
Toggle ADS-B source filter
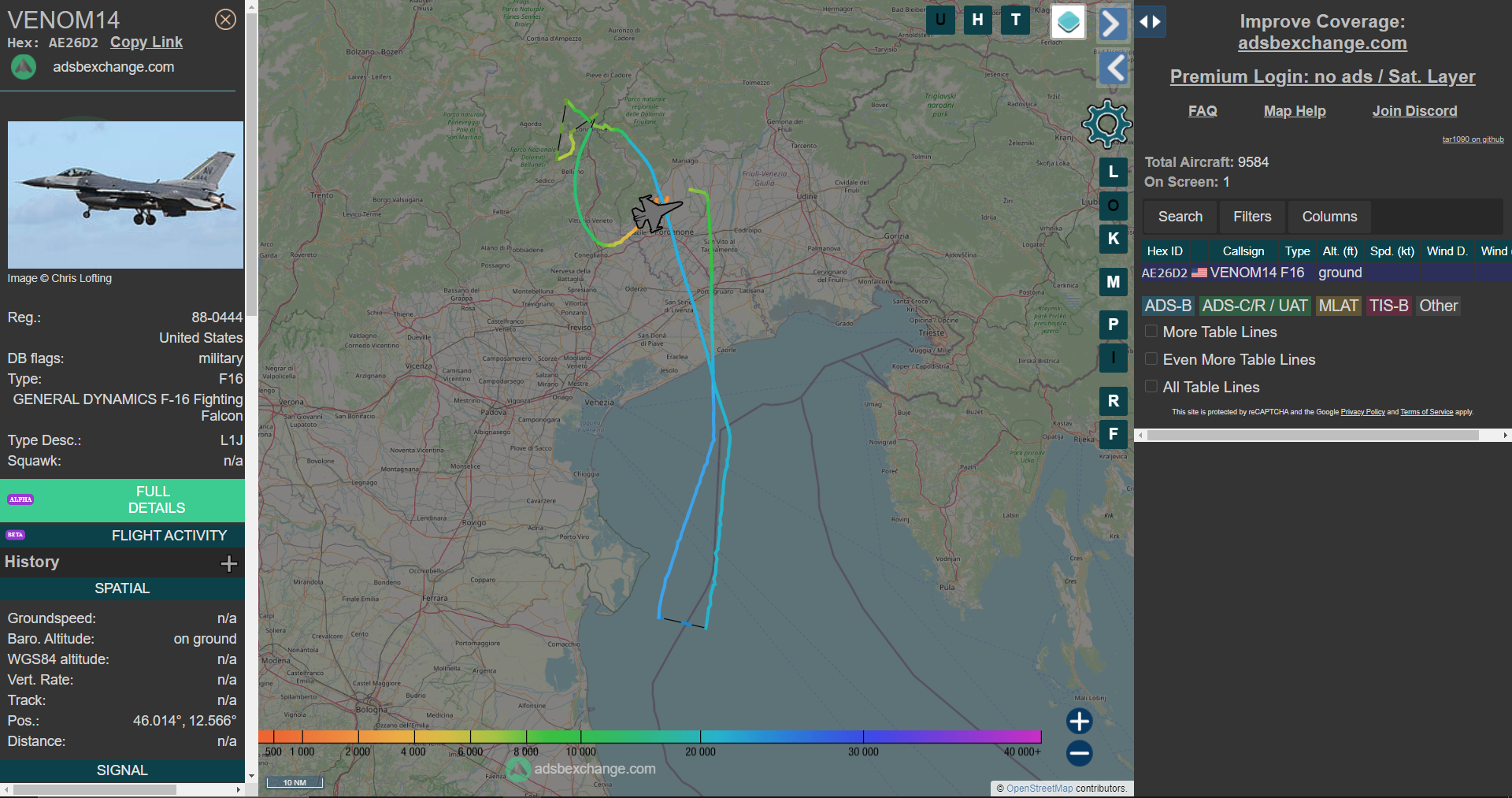1168,306
